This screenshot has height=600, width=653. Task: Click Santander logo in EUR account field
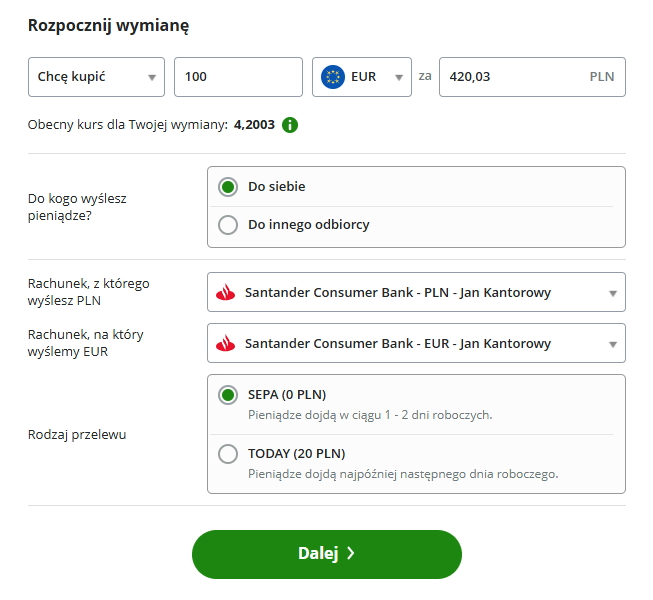tap(226, 344)
